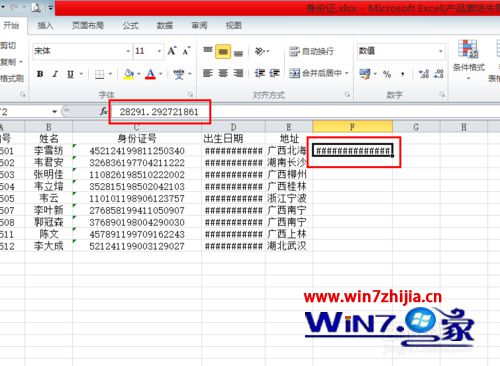Image resolution: width=500 pixels, height=366 pixels.
Task: Click the 复制 copy command
Action: coord(8,62)
